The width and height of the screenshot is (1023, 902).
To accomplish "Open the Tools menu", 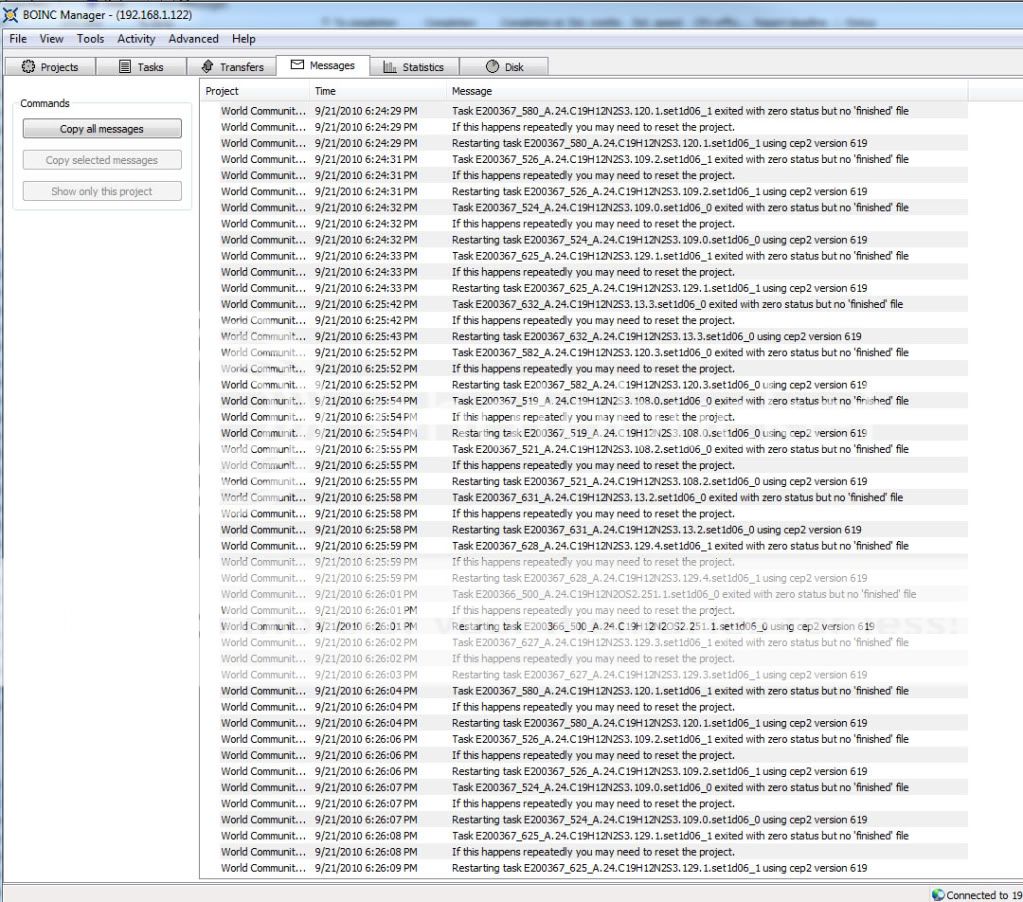I will [x=90, y=39].
